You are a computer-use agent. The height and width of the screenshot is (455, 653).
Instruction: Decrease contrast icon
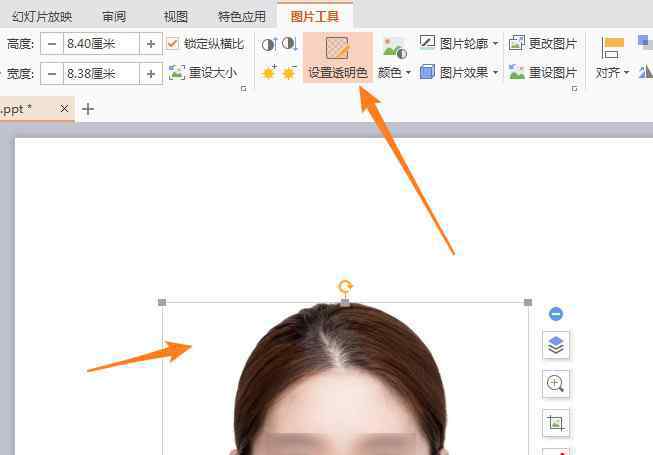coord(290,43)
